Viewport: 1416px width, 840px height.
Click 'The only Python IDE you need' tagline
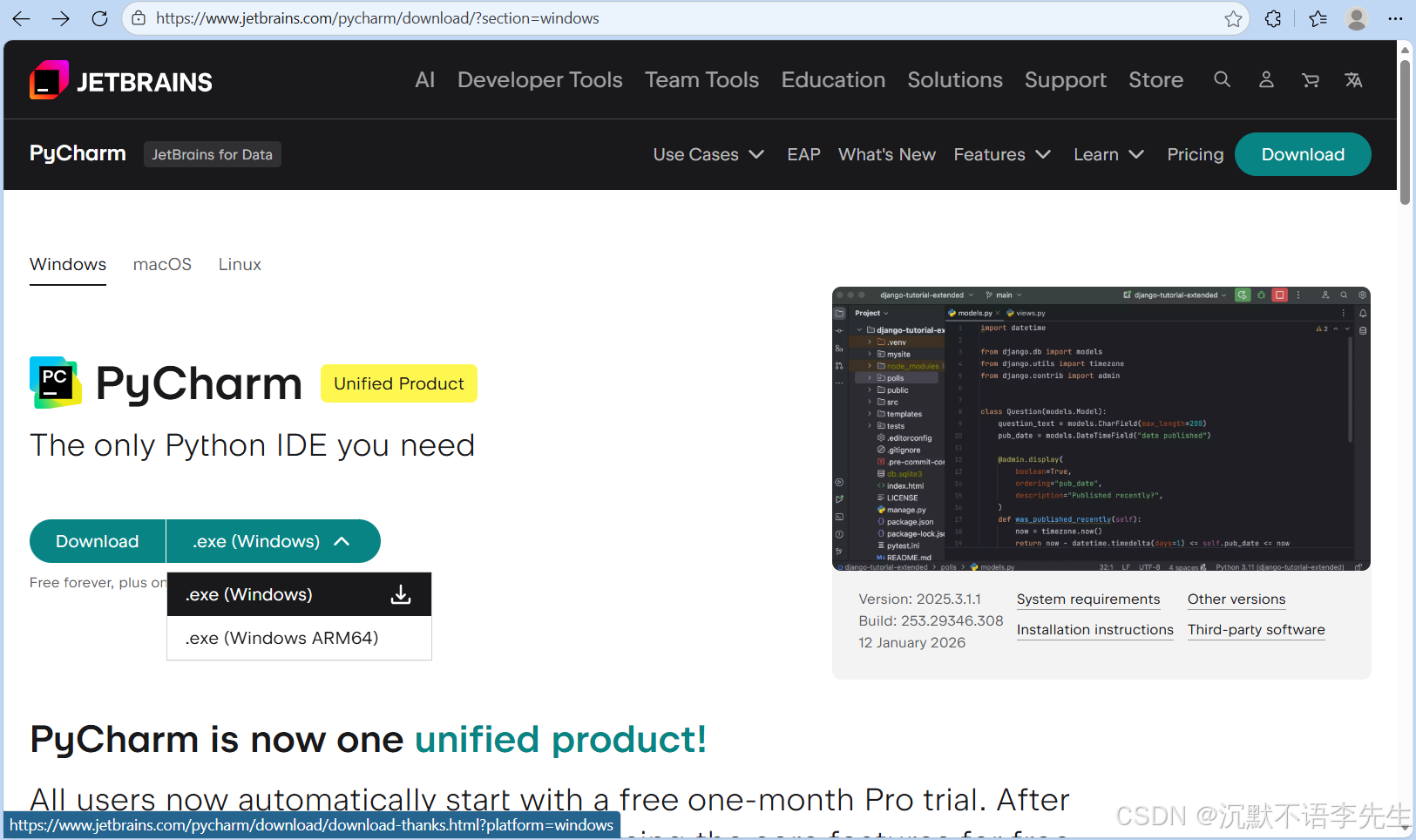(x=253, y=445)
